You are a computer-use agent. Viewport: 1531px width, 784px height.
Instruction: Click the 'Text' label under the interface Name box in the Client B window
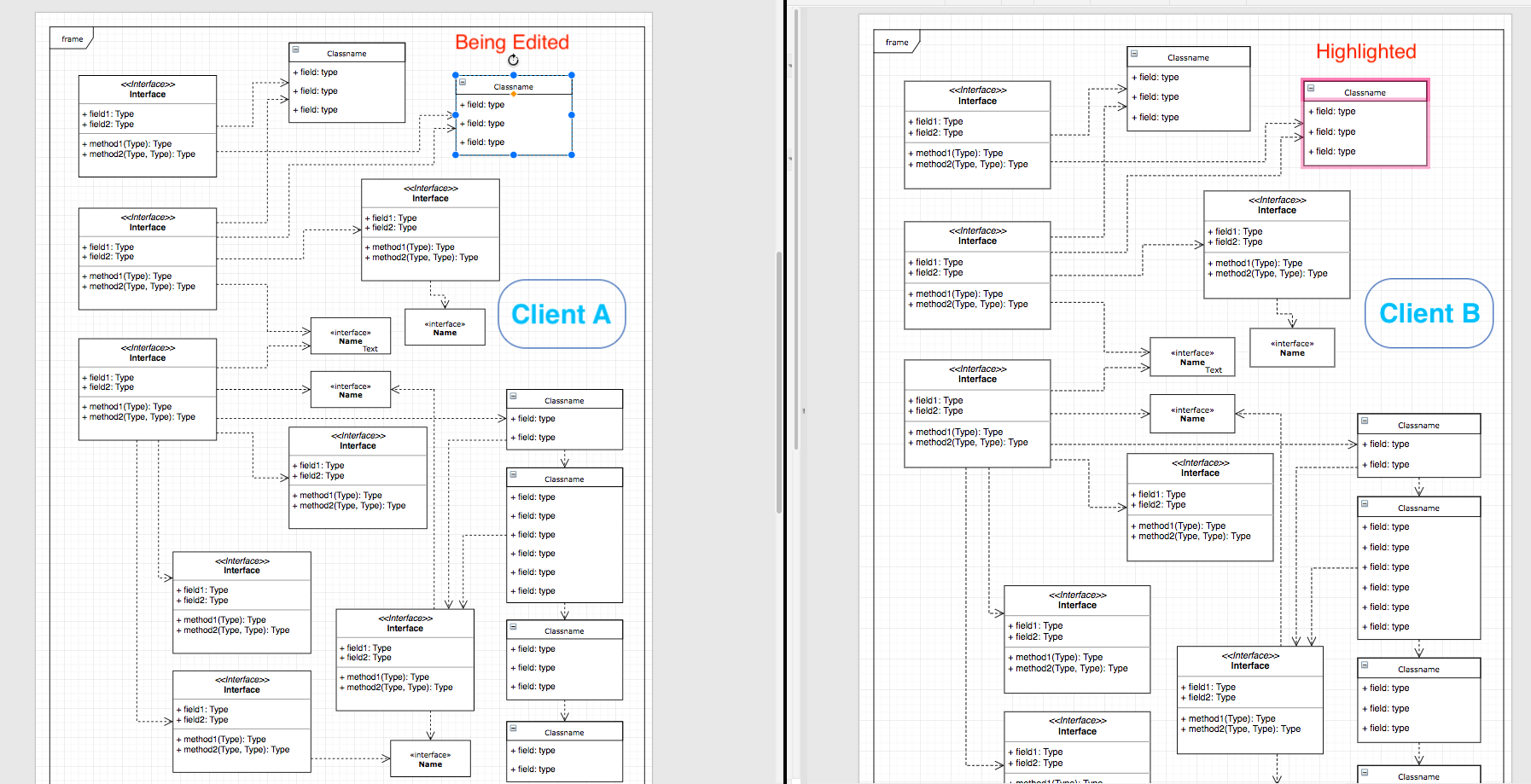click(1214, 370)
